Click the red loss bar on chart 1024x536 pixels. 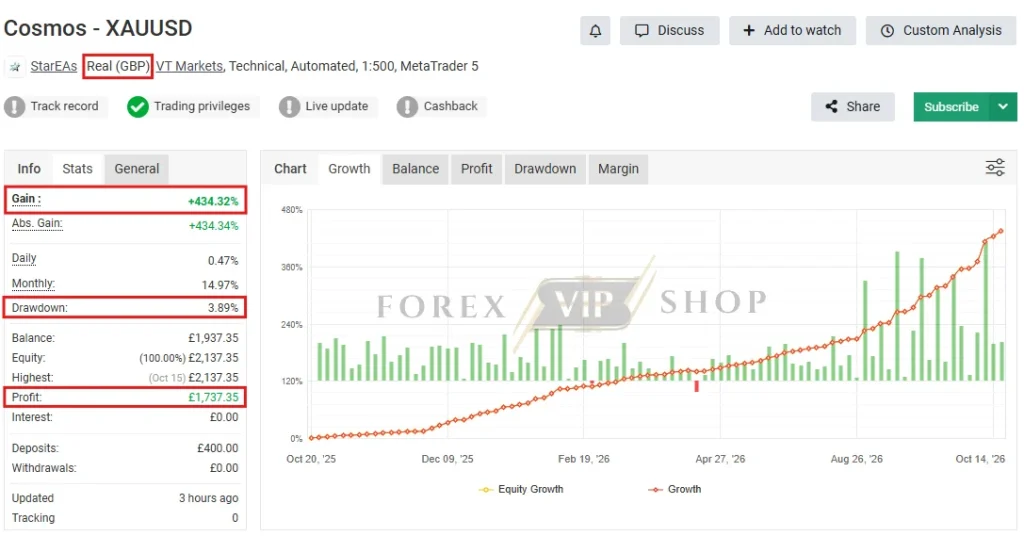pos(696,386)
